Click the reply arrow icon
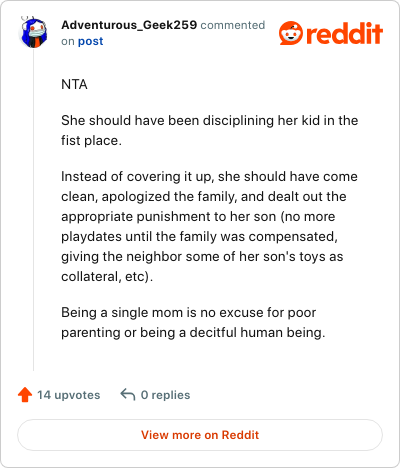This screenshot has height=468, width=400. click(128, 394)
